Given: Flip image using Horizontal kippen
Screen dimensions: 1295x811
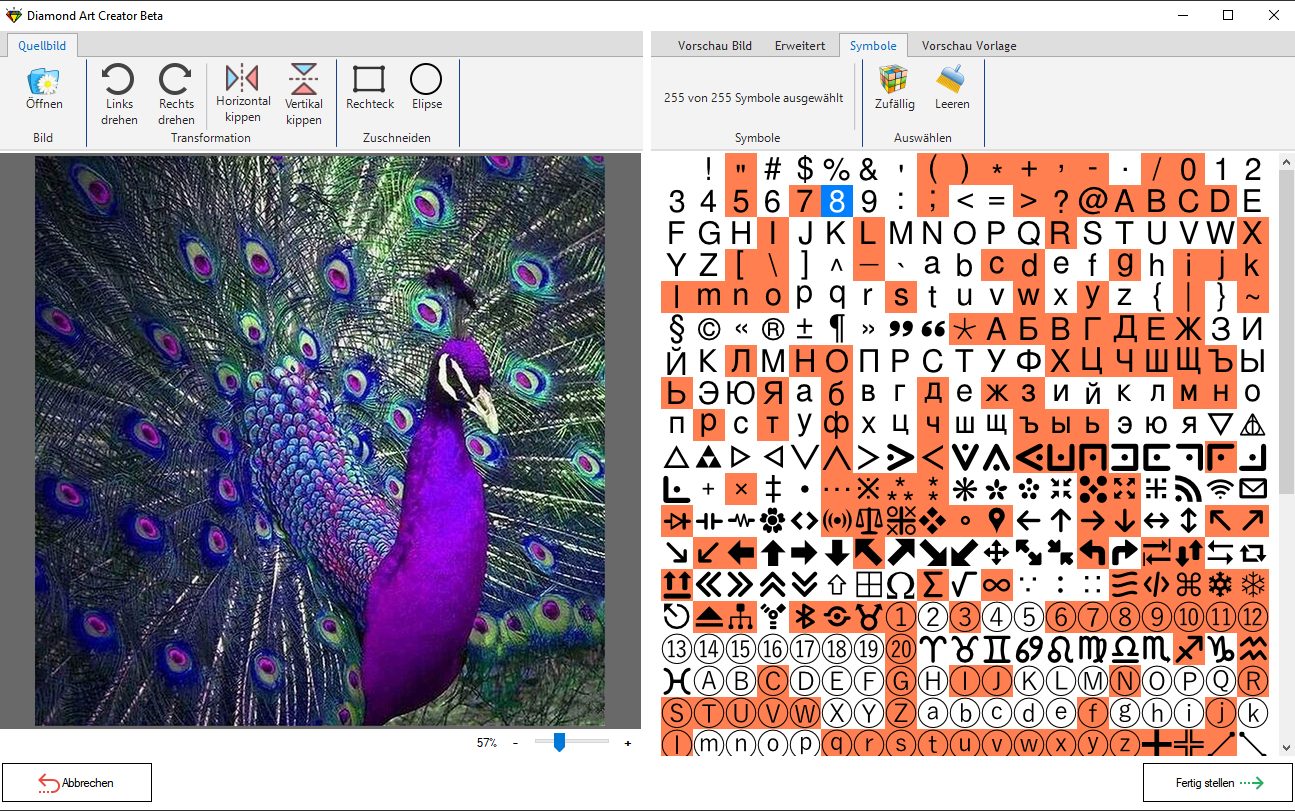Looking at the screenshot, I should pos(243,91).
